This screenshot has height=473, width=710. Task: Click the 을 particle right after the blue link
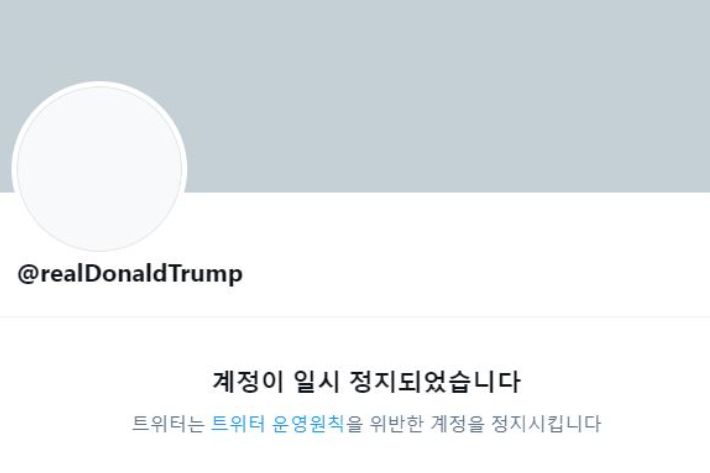[355, 423]
